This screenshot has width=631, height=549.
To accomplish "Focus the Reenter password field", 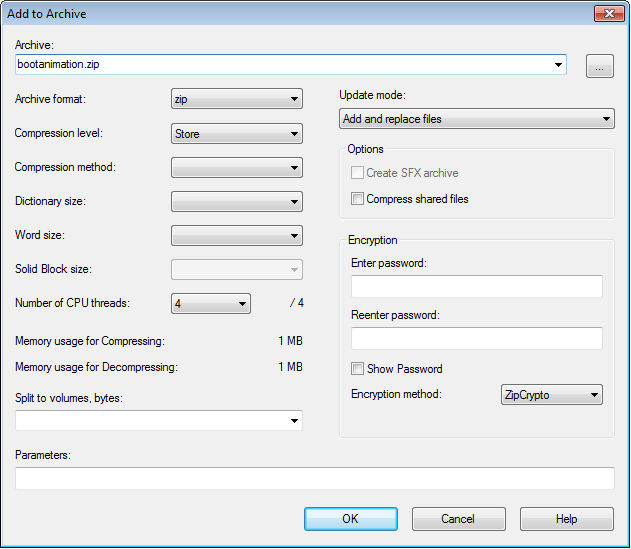I will click(476, 339).
